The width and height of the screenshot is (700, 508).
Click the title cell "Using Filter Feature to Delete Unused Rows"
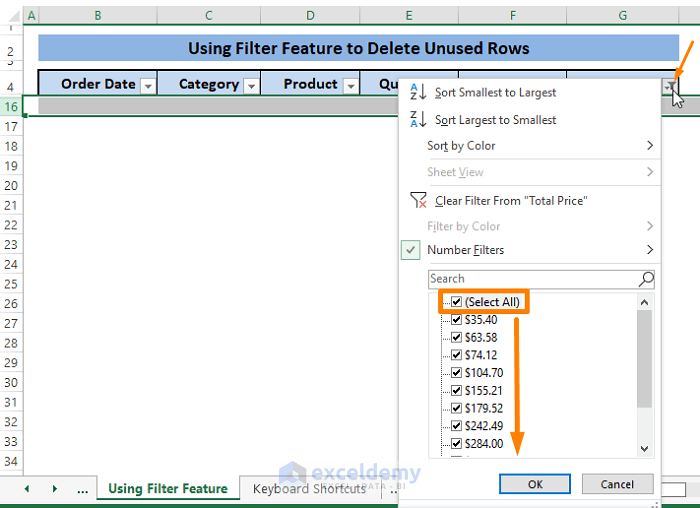coord(358,48)
